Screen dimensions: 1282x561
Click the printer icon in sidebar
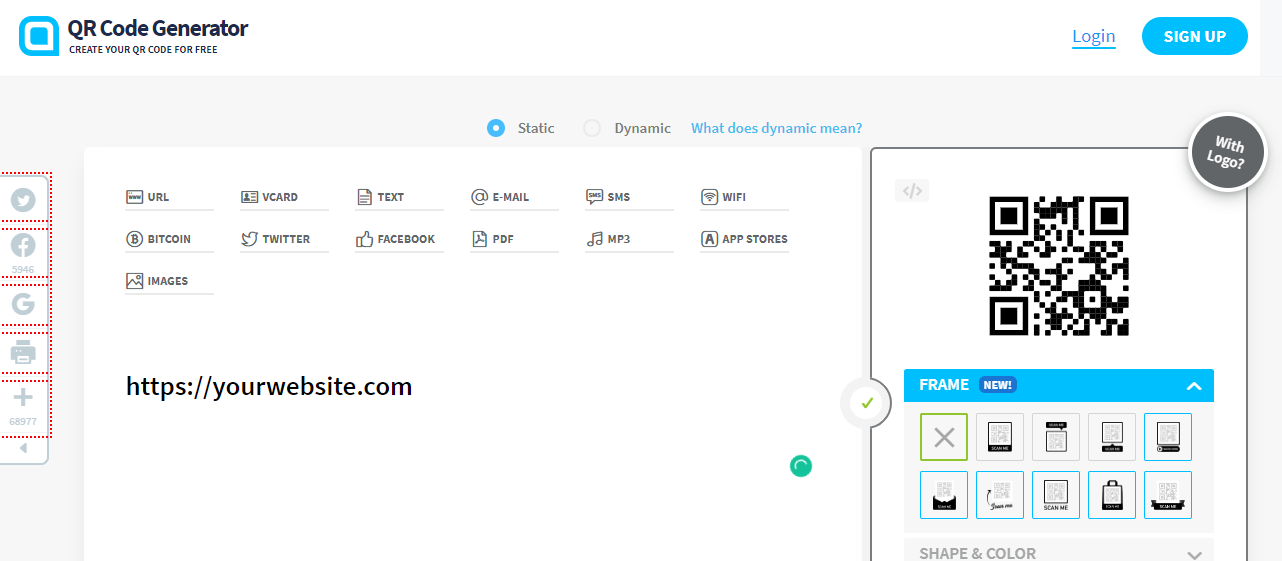23,352
